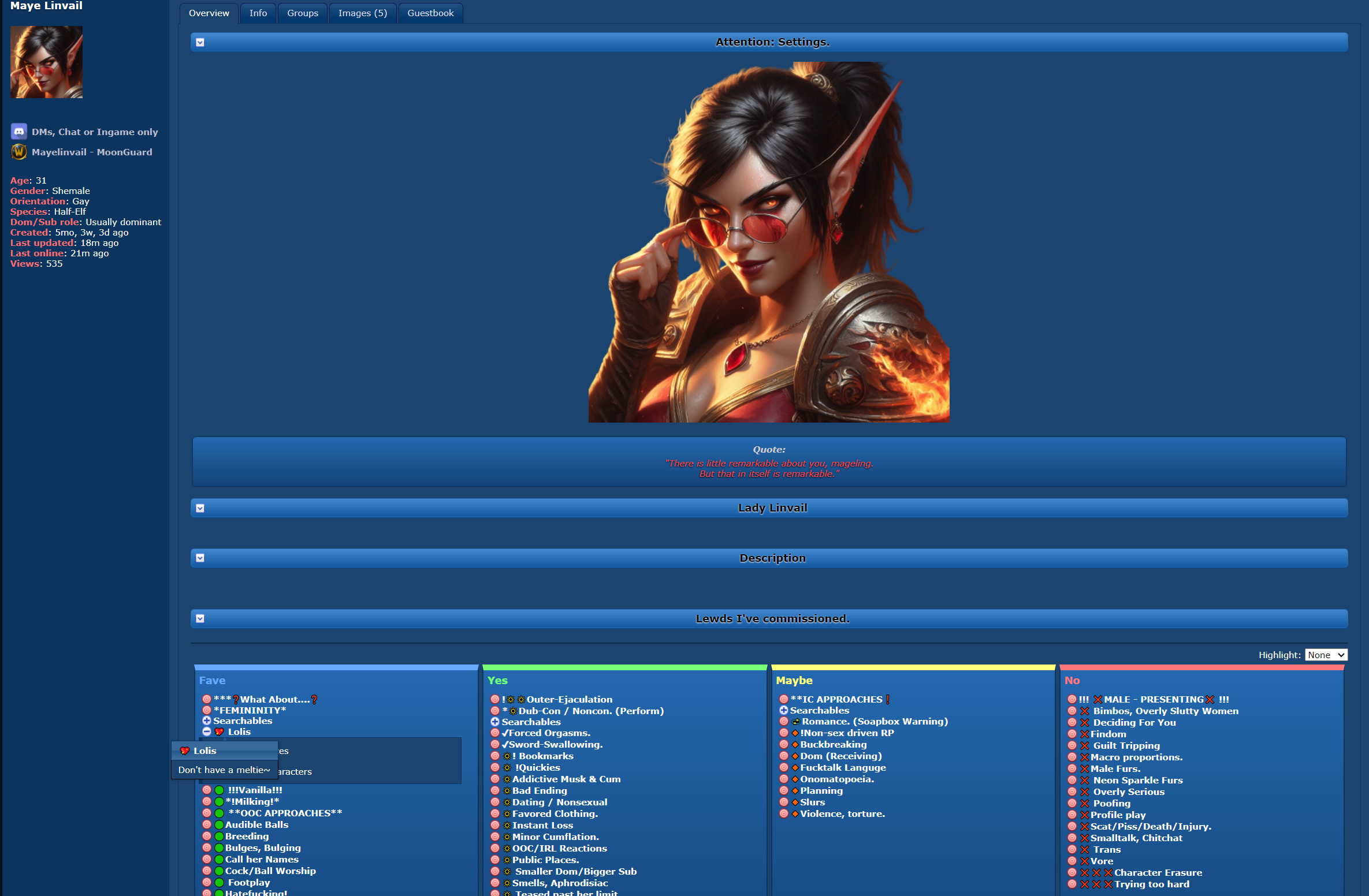The height and width of the screenshot is (896, 1369).
Task: Click the No column header
Action: coord(1072,680)
